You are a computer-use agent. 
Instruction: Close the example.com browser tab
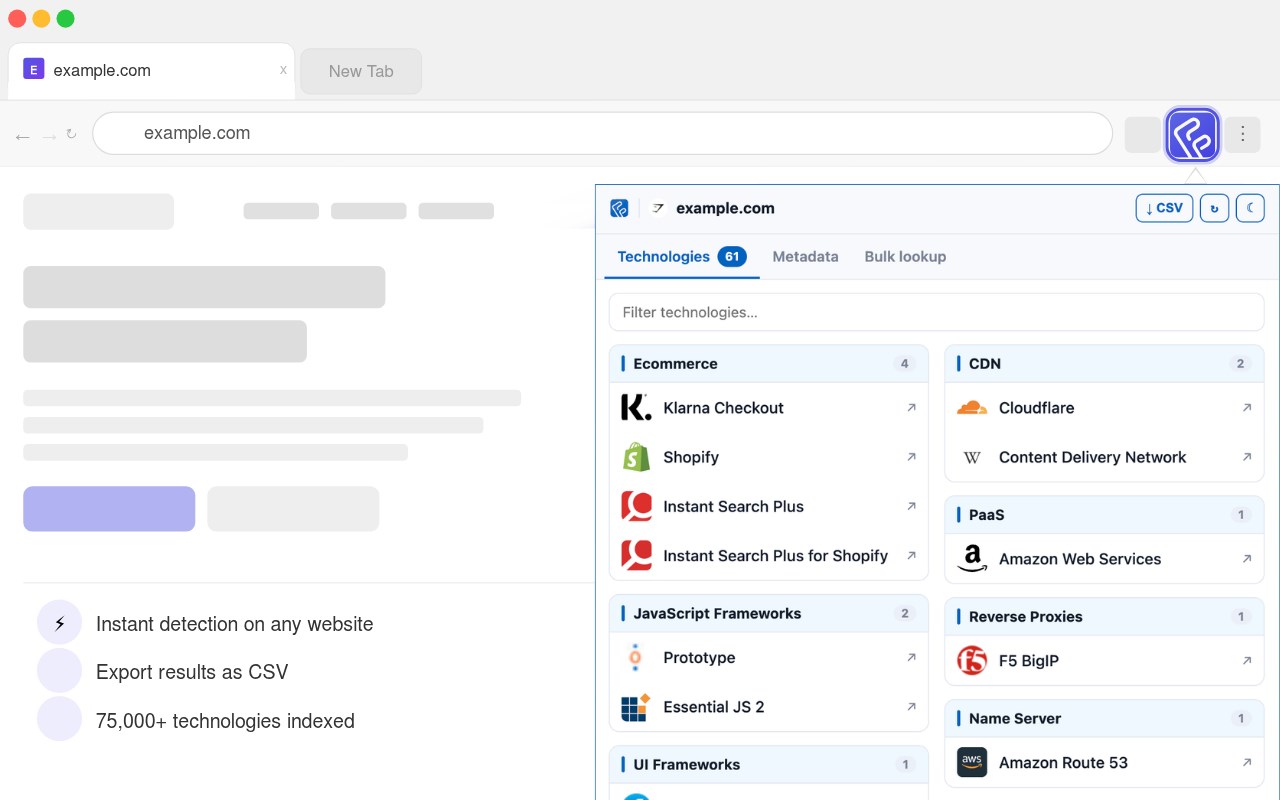coord(283,70)
